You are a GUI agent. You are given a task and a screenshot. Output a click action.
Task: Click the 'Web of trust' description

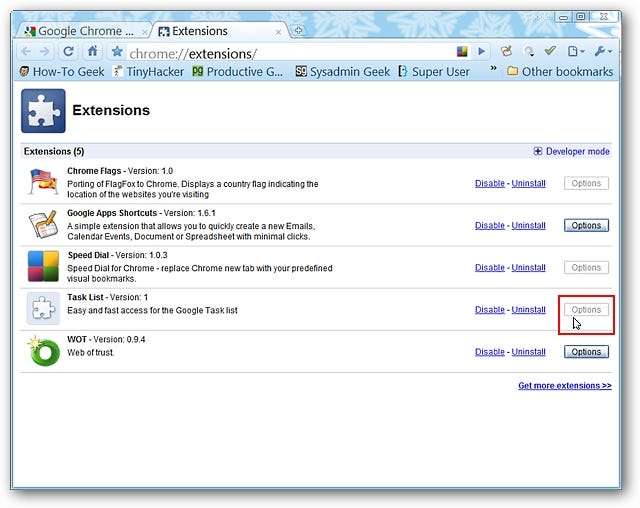click(x=90, y=353)
